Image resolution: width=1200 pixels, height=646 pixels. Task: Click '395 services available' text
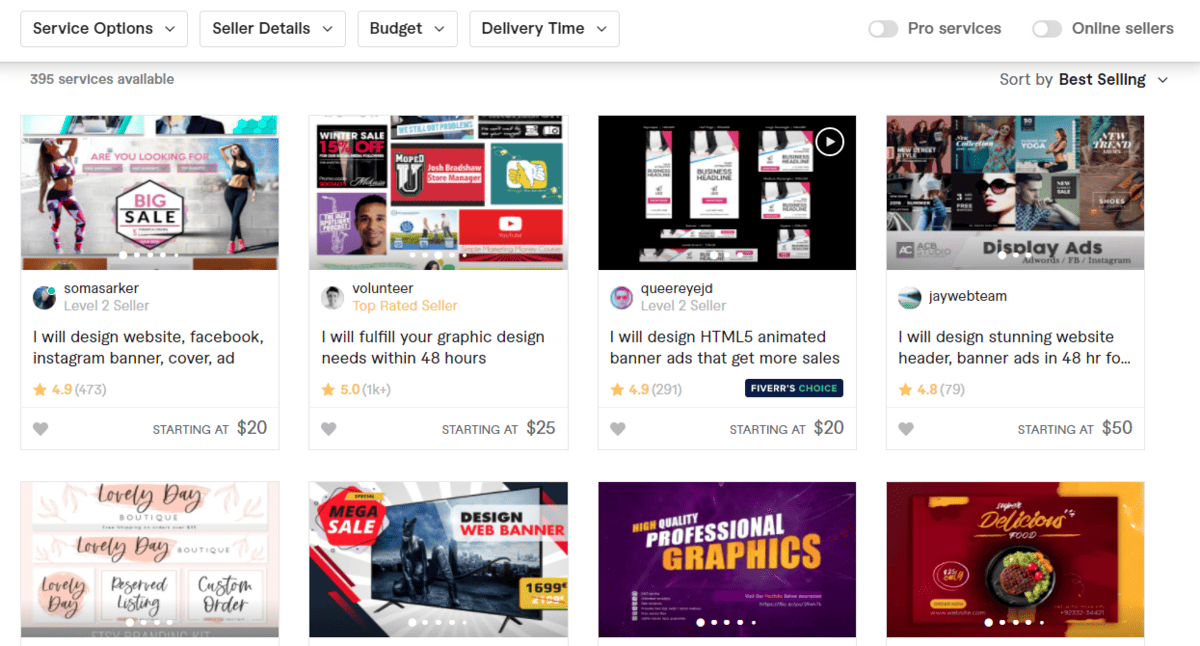102,79
